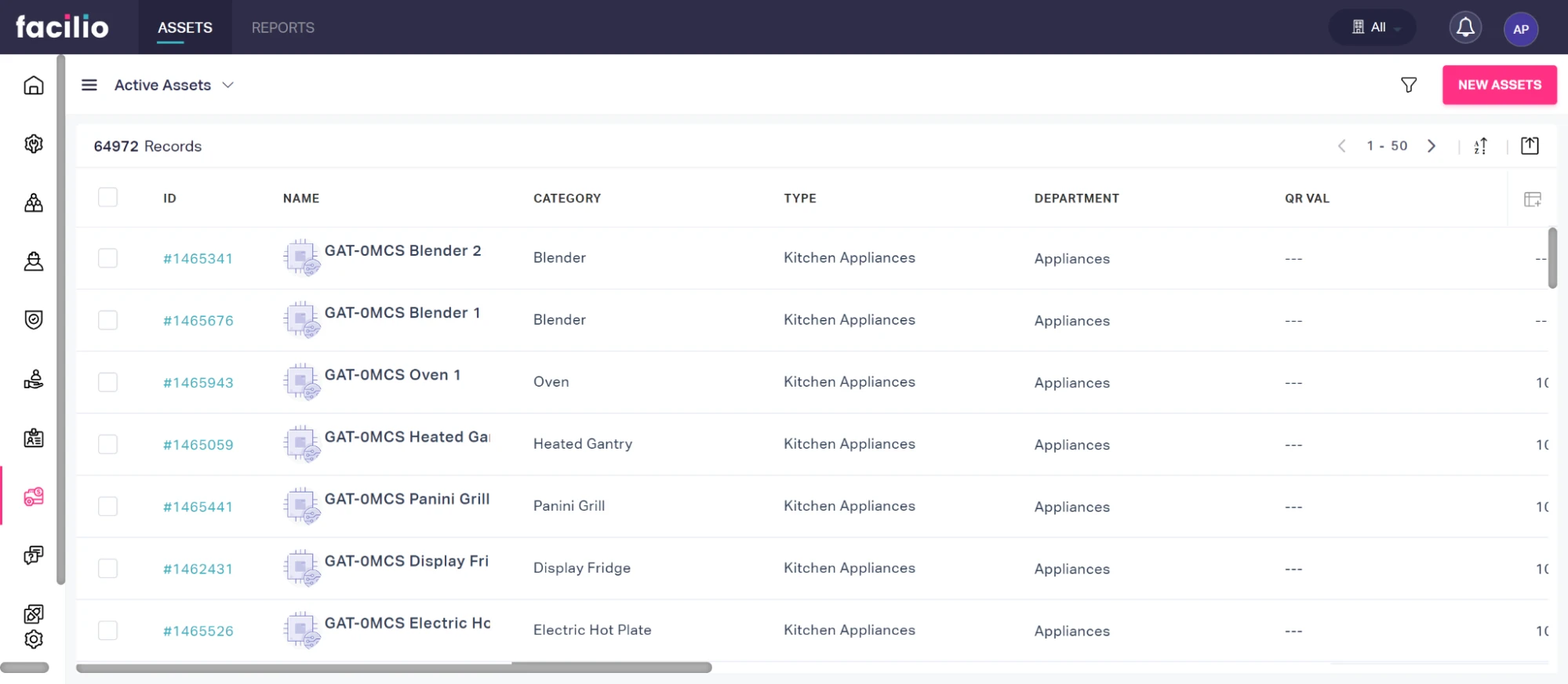Click the hamburger menu beside Active Assets

click(x=89, y=85)
